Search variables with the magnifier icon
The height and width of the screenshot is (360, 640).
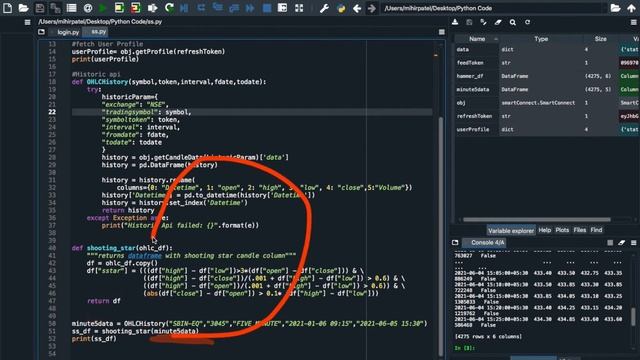click(513, 22)
